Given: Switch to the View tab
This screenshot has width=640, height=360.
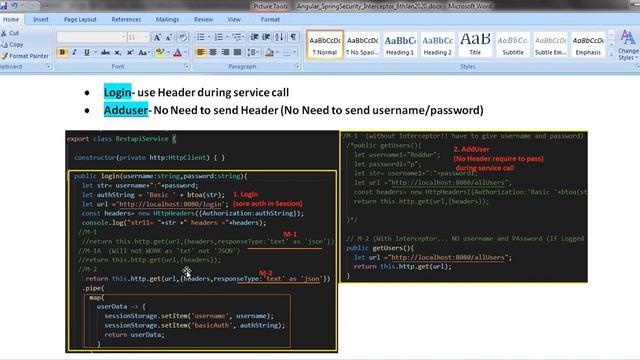Looking at the screenshot, I should click(x=234, y=19).
